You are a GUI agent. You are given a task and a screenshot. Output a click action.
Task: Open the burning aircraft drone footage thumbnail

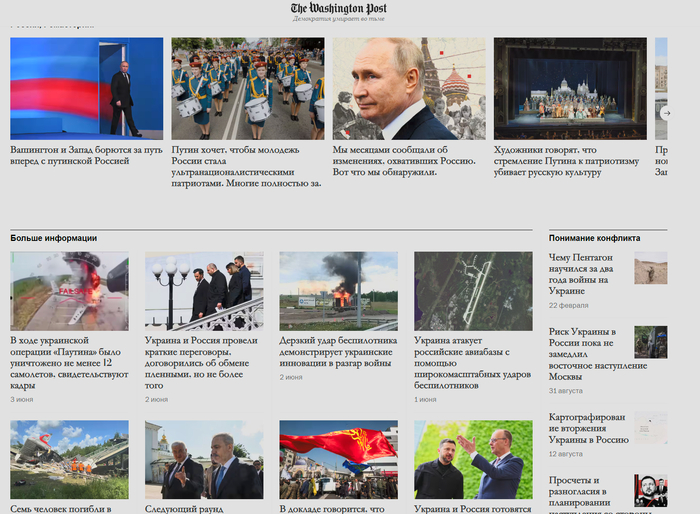tap(69, 291)
